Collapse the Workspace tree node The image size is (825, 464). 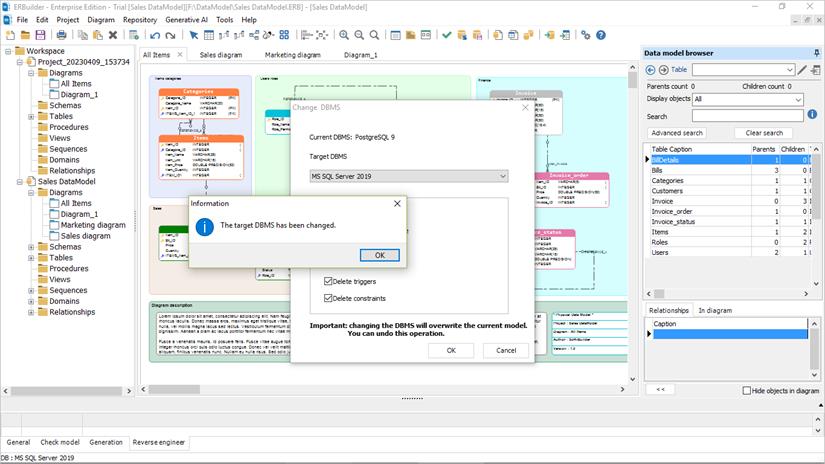click(x=8, y=51)
